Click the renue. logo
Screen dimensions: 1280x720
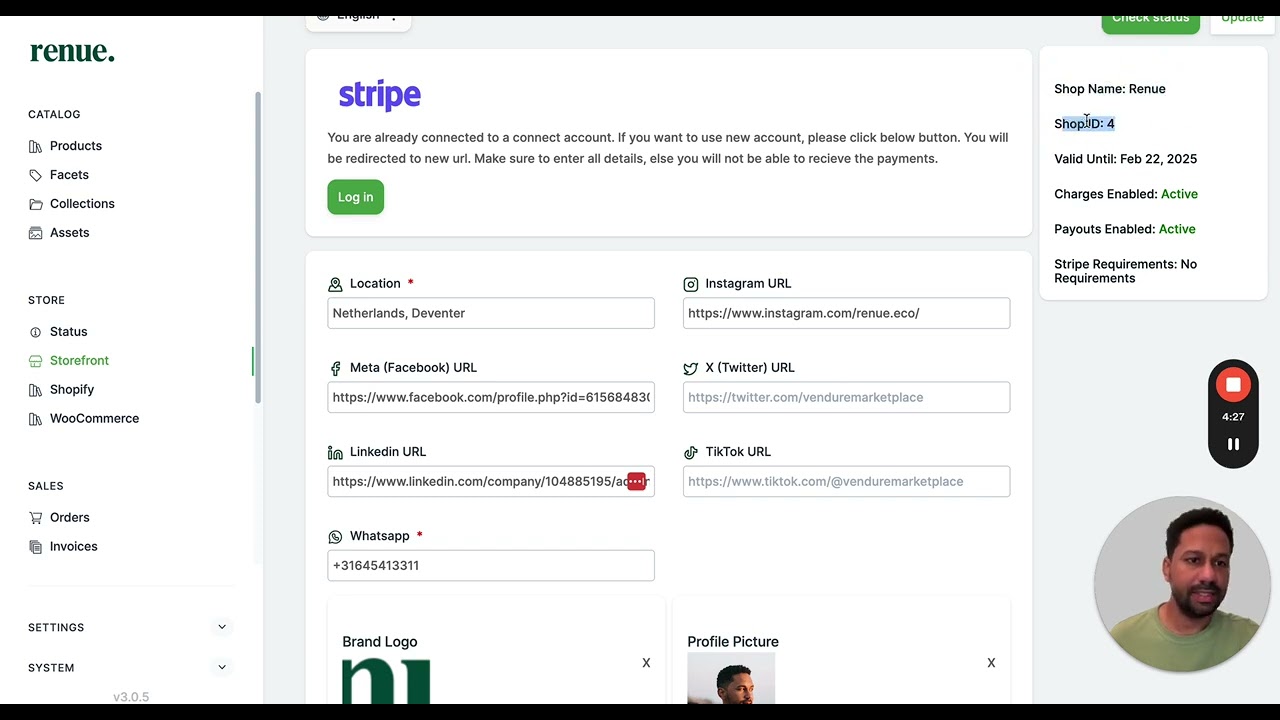point(72,52)
